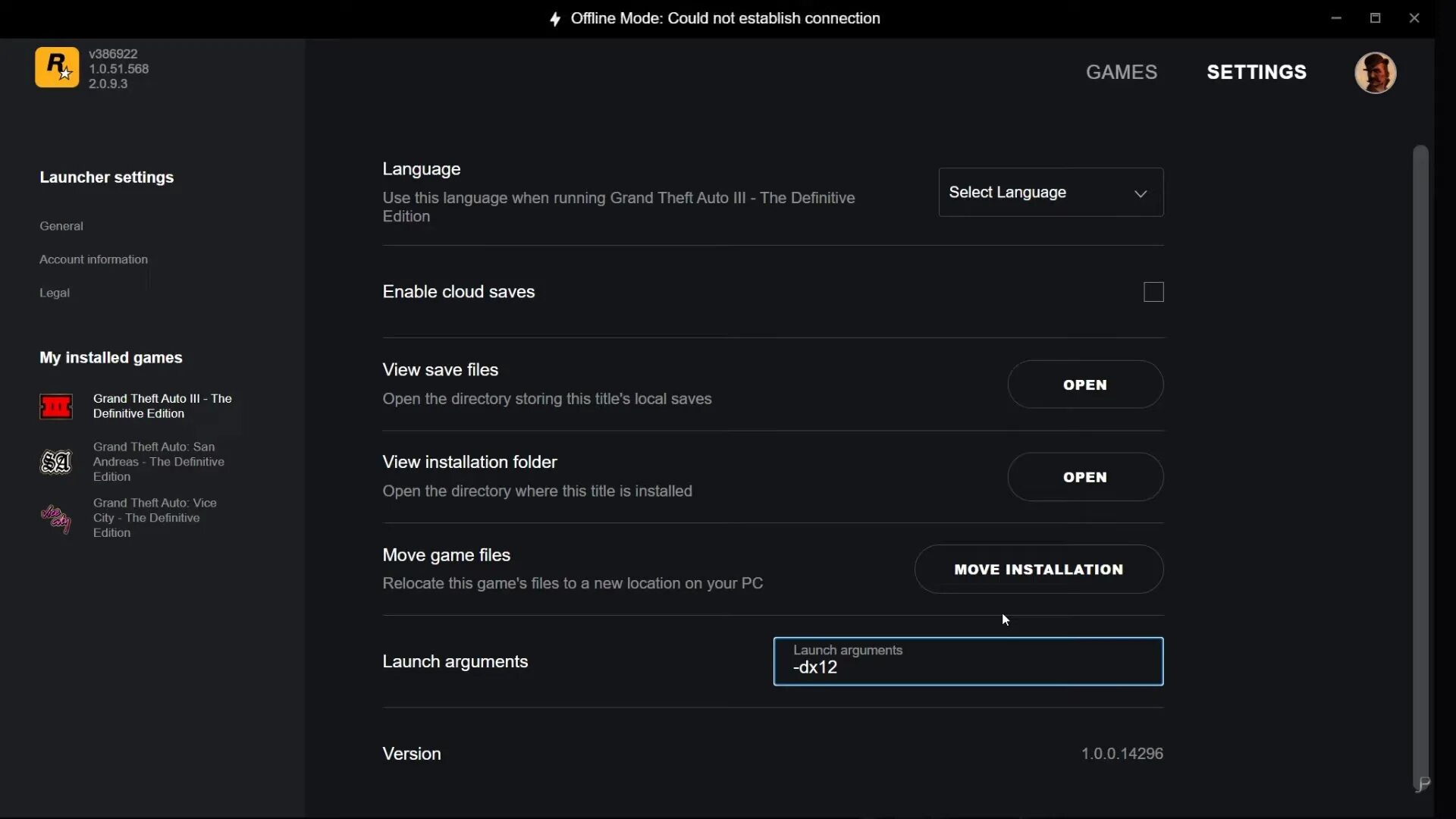
Task: Open the Select Language combo box
Action: 1050,193
